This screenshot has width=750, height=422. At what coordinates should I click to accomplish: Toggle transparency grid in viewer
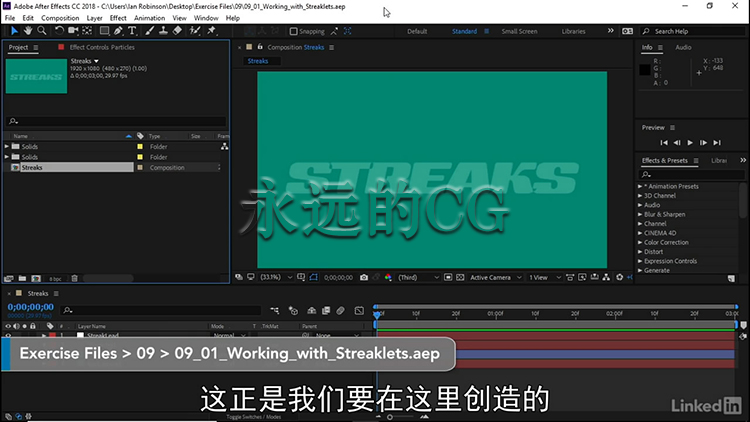click(460, 278)
